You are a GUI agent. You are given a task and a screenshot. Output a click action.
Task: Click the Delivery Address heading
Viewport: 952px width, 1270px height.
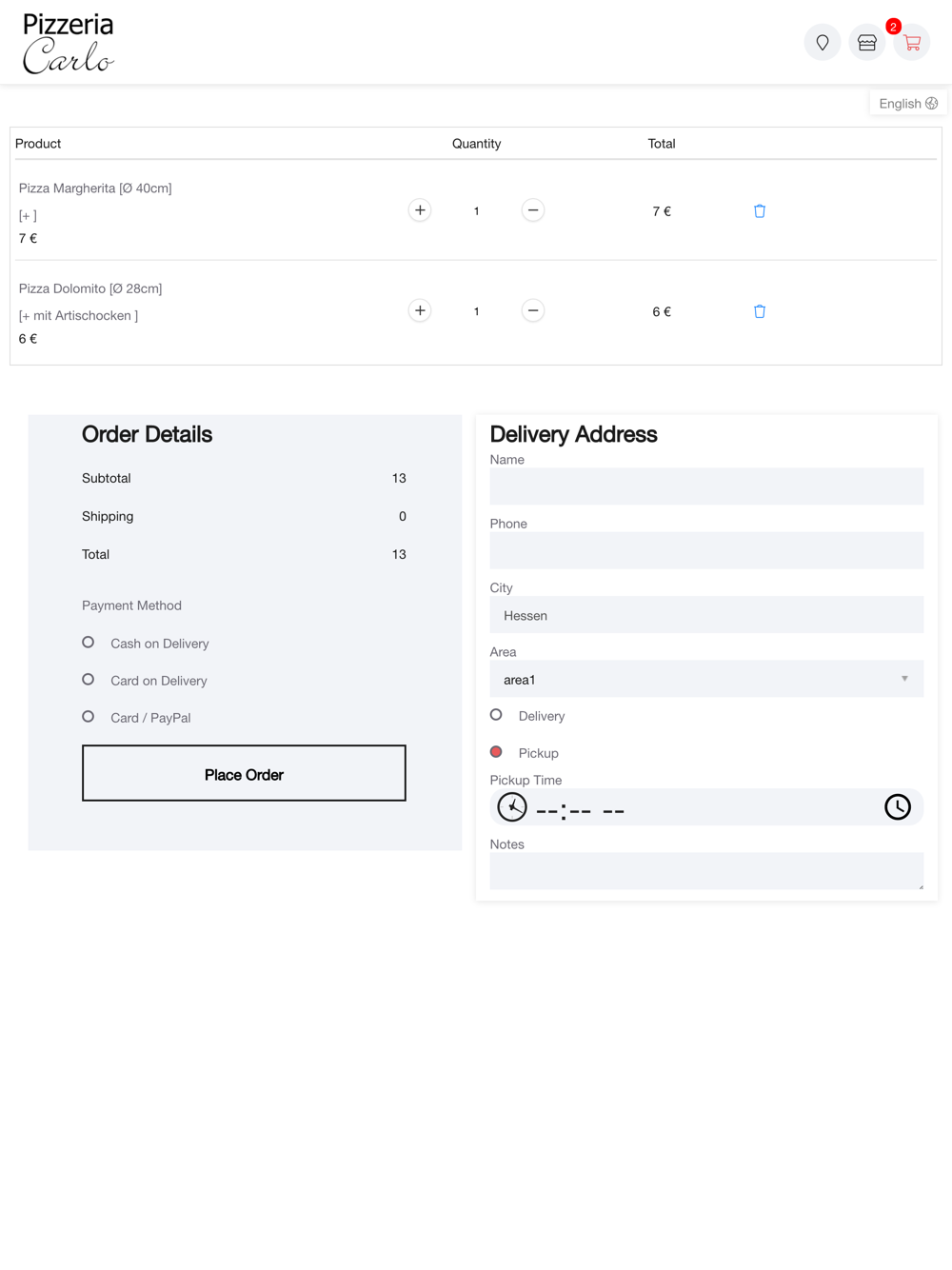pyautogui.click(x=573, y=434)
